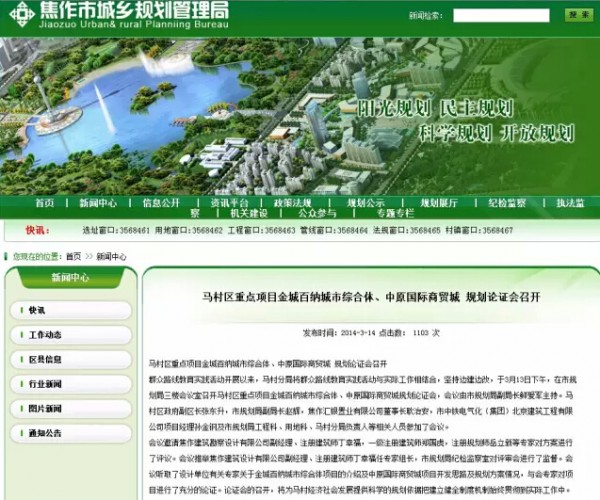Open the 首页 navigation menu item
This screenshot has height=500, width=600.
44,202
